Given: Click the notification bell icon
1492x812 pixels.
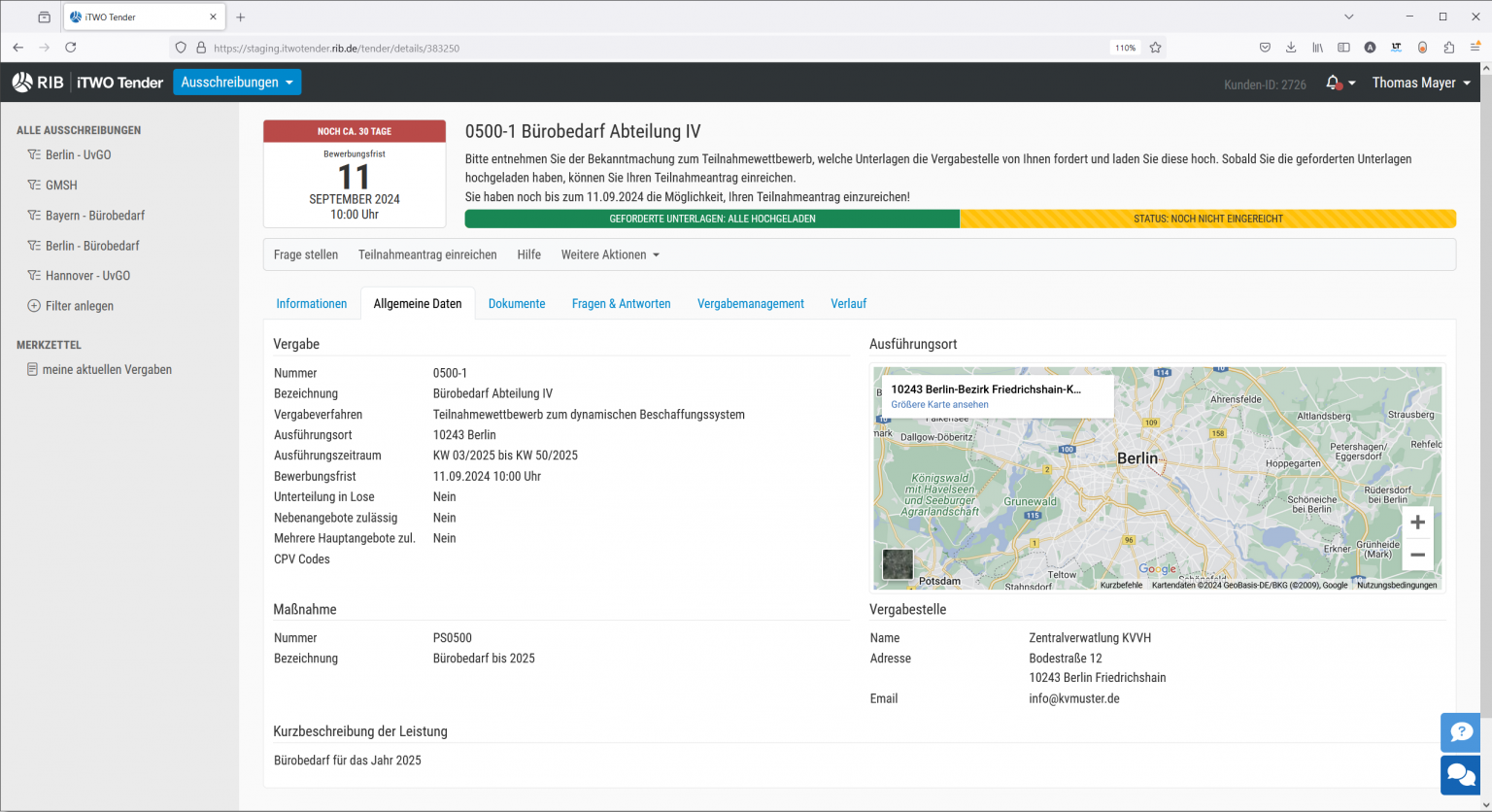Looking at the screenshot, I should [x=1334, y=83].
